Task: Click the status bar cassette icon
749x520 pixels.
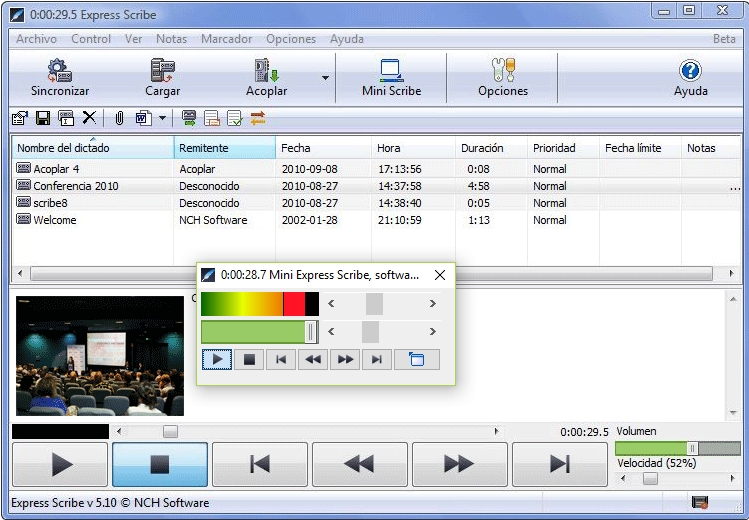Action: pyautogui.click(x=700, y=502)
